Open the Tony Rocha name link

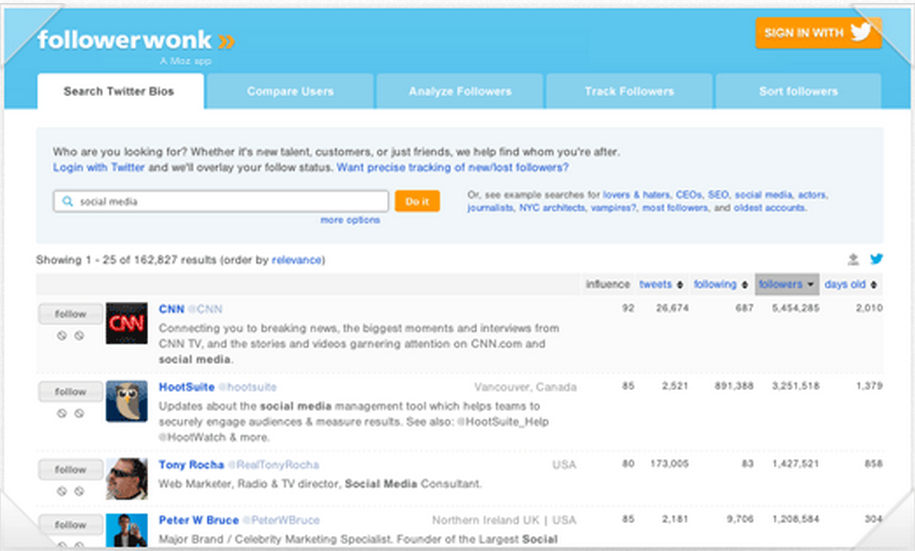[191, 465]
